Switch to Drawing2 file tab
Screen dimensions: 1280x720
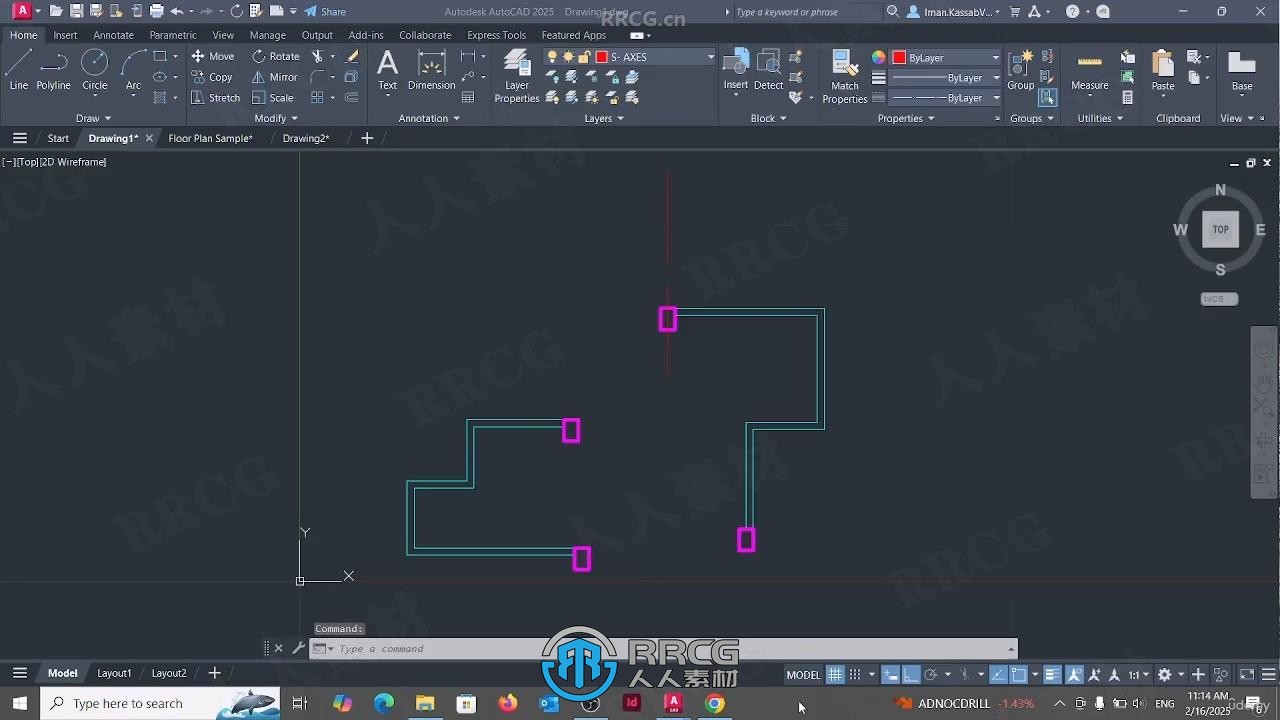pyautogui.click(x=305, y=138)
